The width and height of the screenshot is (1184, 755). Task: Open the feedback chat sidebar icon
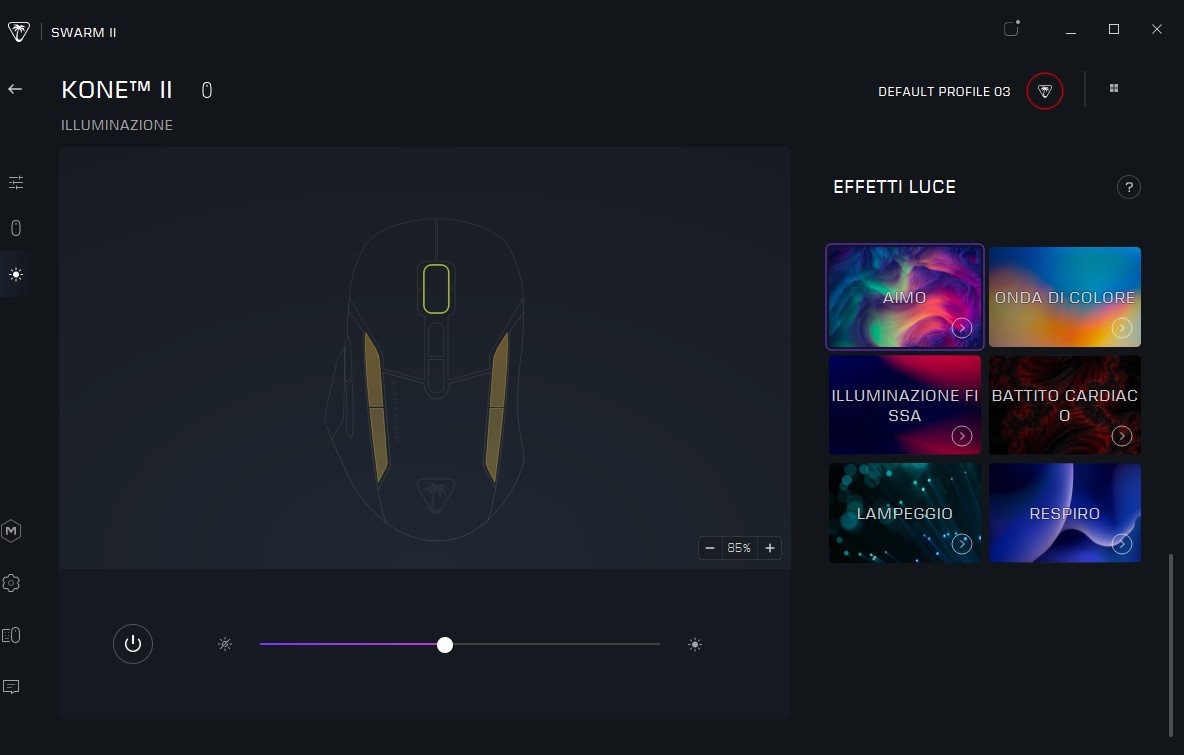pos(12,687)
